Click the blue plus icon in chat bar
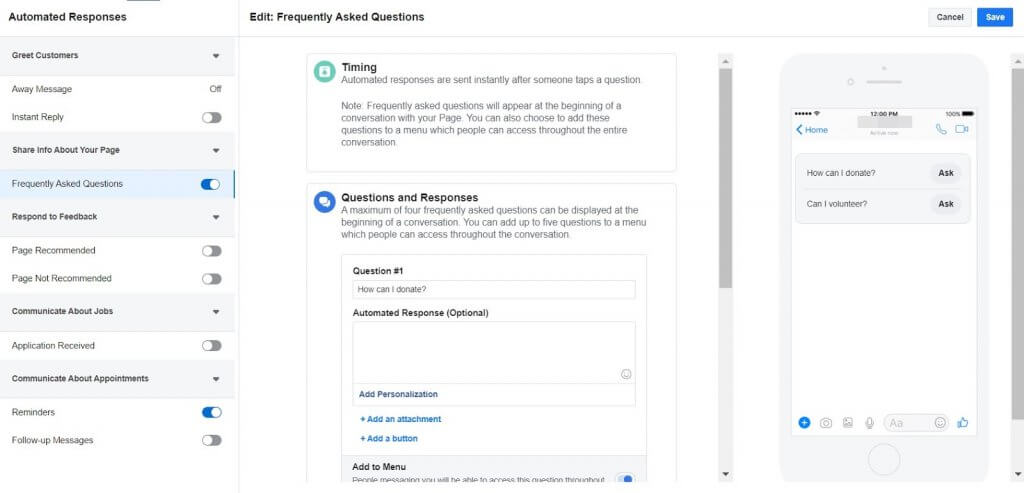This screenshot has width=1024, height=493. pos(804,423)
